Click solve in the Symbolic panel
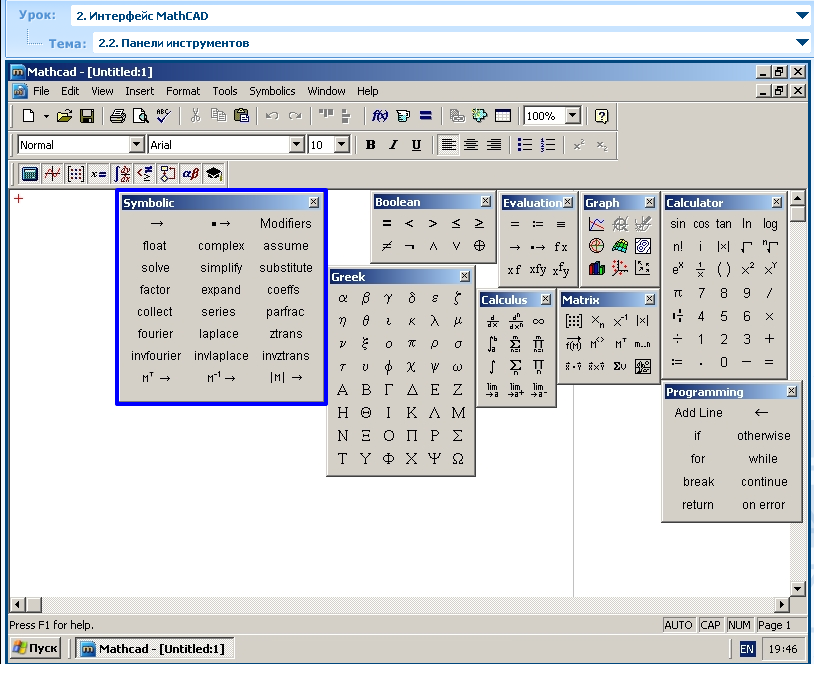This screenshot has width=814, height=682. click(155, 268)
